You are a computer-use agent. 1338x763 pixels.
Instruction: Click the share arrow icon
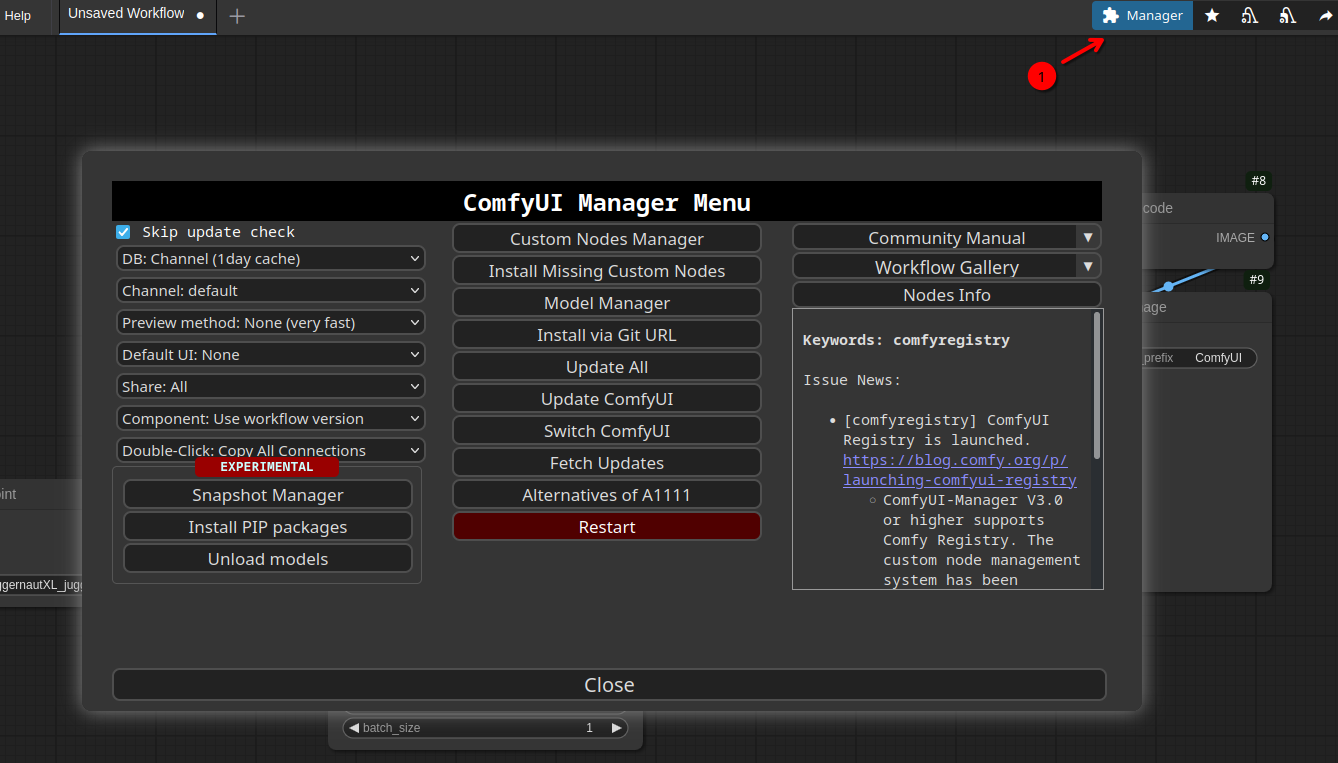pos(1325,15)
